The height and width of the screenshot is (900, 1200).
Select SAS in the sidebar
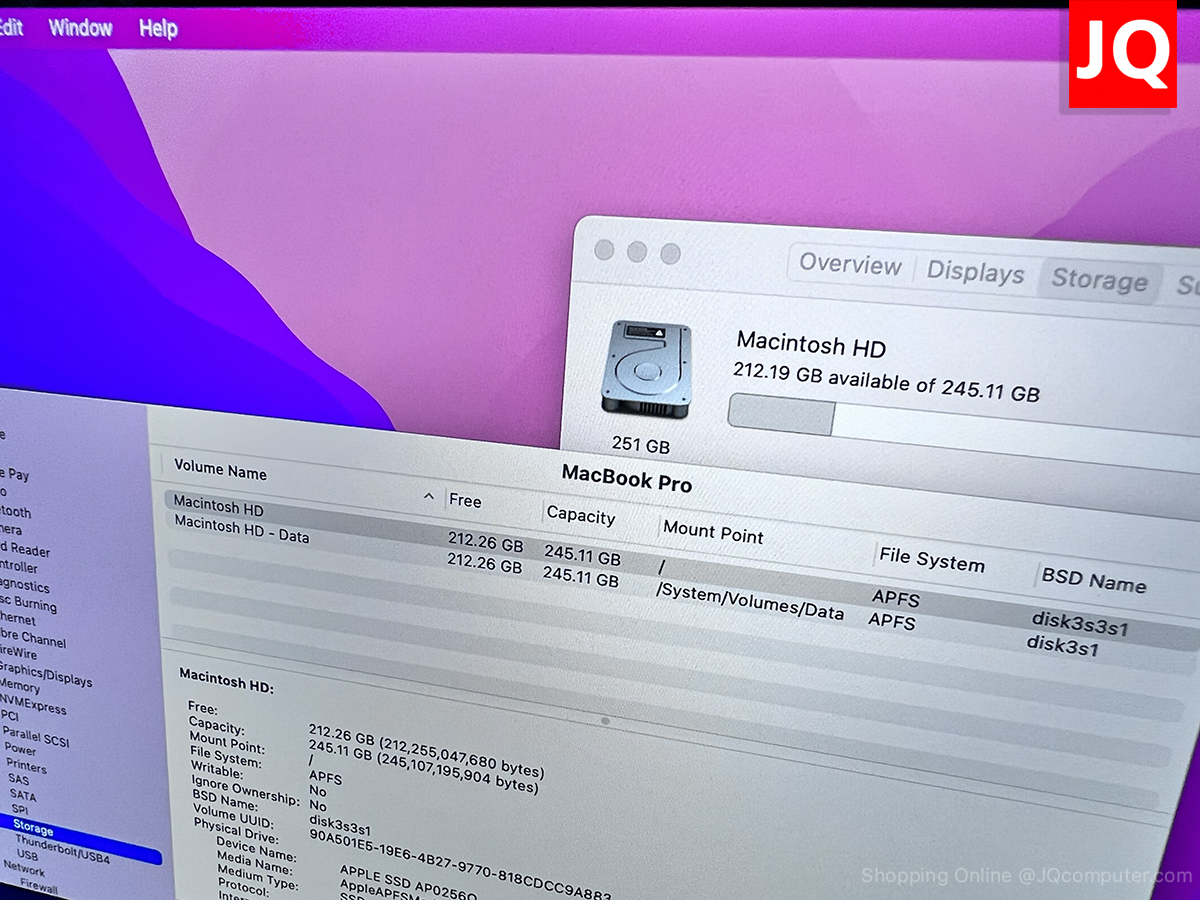(x=19, y=779)
